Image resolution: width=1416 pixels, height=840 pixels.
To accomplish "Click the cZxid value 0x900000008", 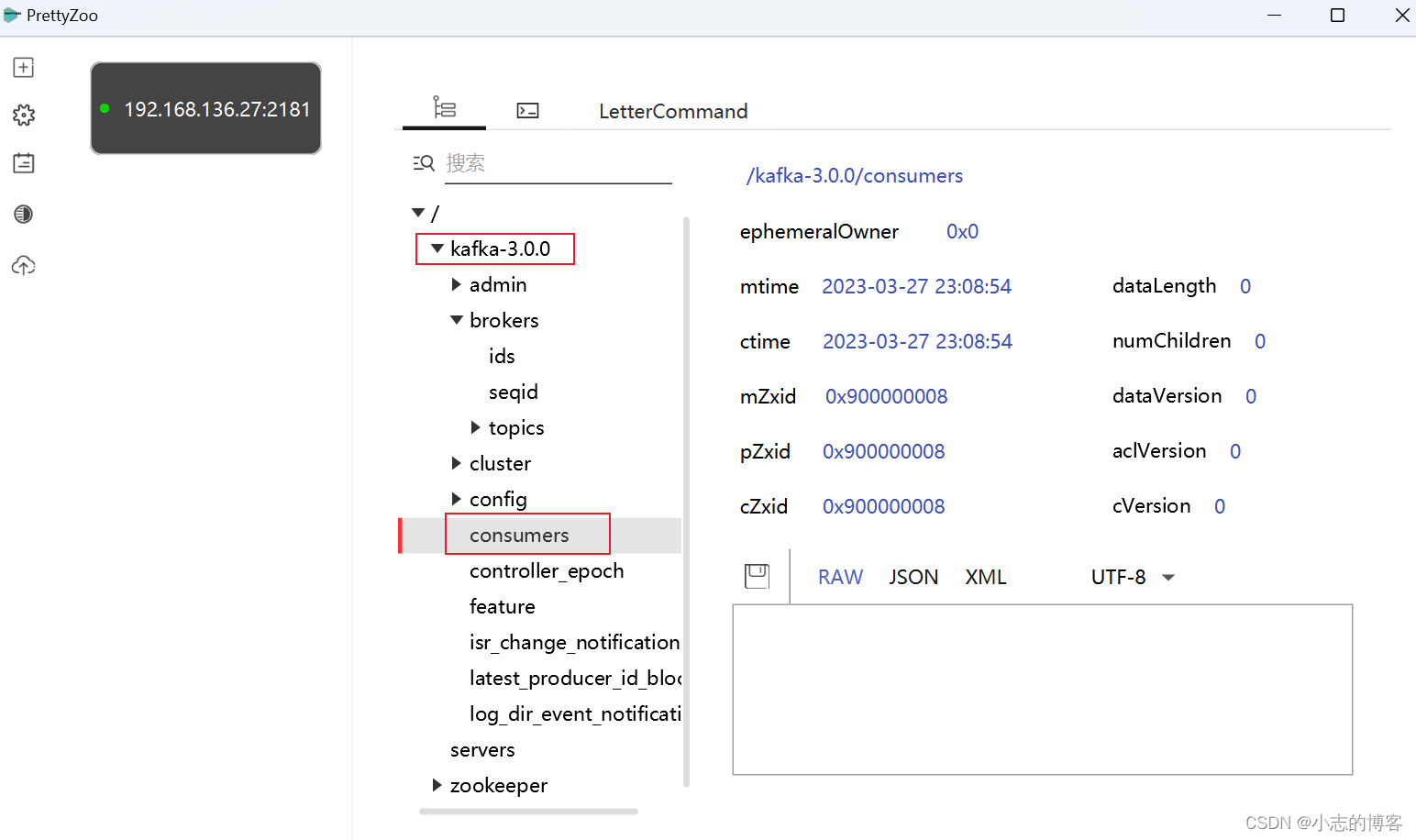I will pyautogui.click(x=884, y=506).
